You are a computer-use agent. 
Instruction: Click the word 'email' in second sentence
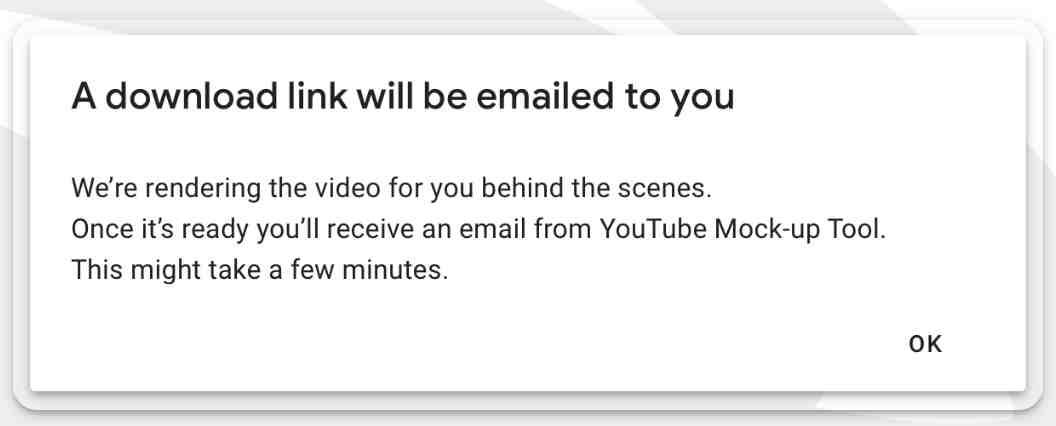click(x=494, y=229)
